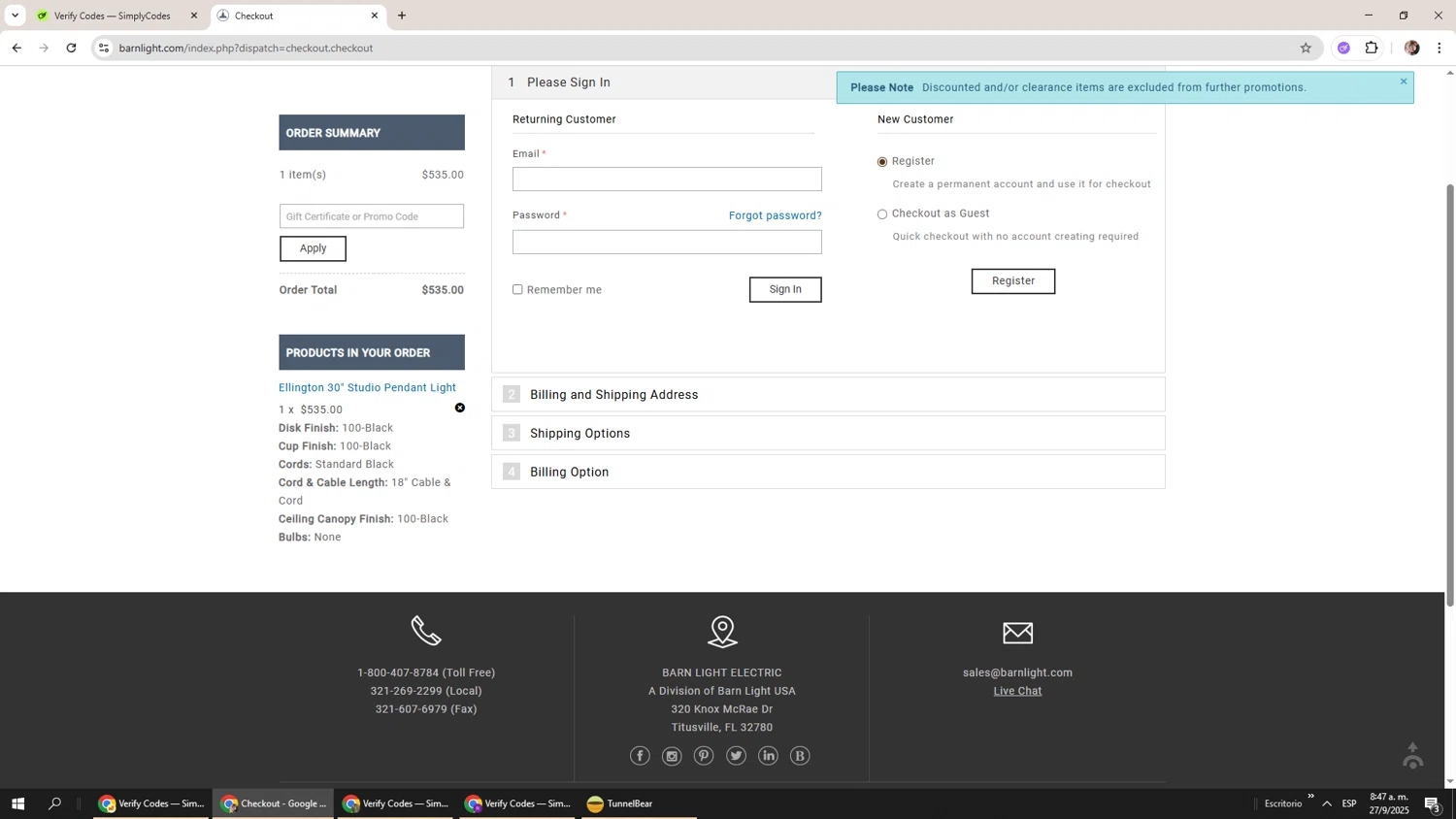The height and width of the screenshot is (819, 1456).
Task: Expand Billing and Shipping Address step
Action: click(828, 395)
